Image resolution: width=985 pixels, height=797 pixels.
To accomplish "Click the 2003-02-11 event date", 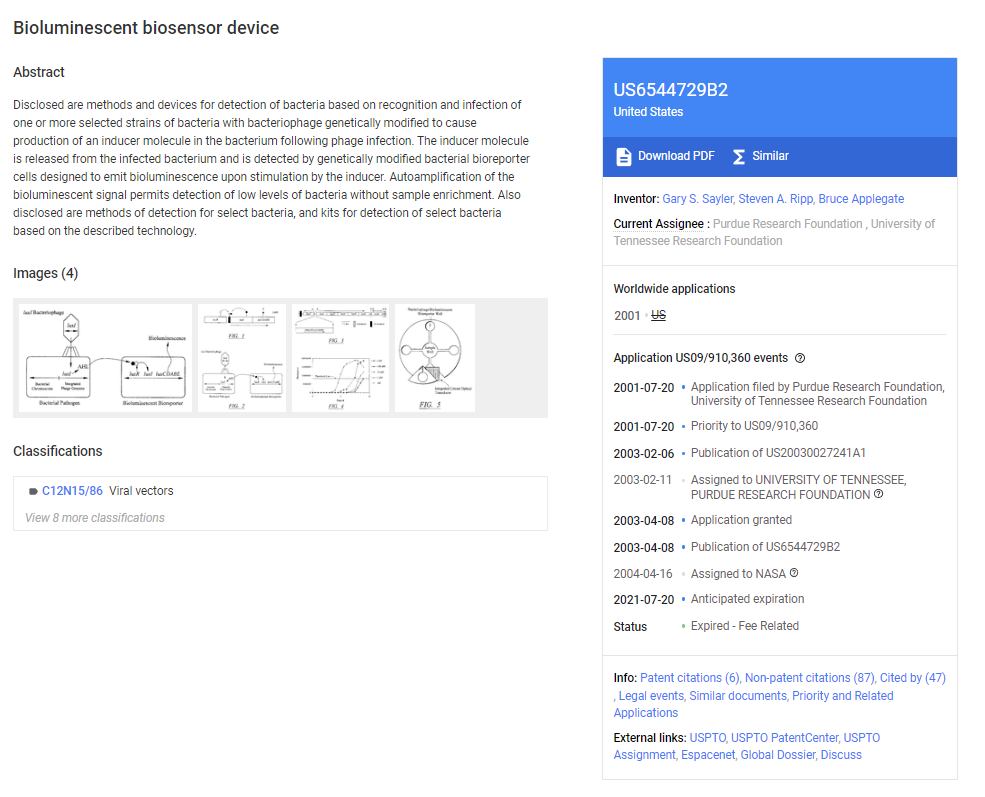I will click(x=643, y=480).
